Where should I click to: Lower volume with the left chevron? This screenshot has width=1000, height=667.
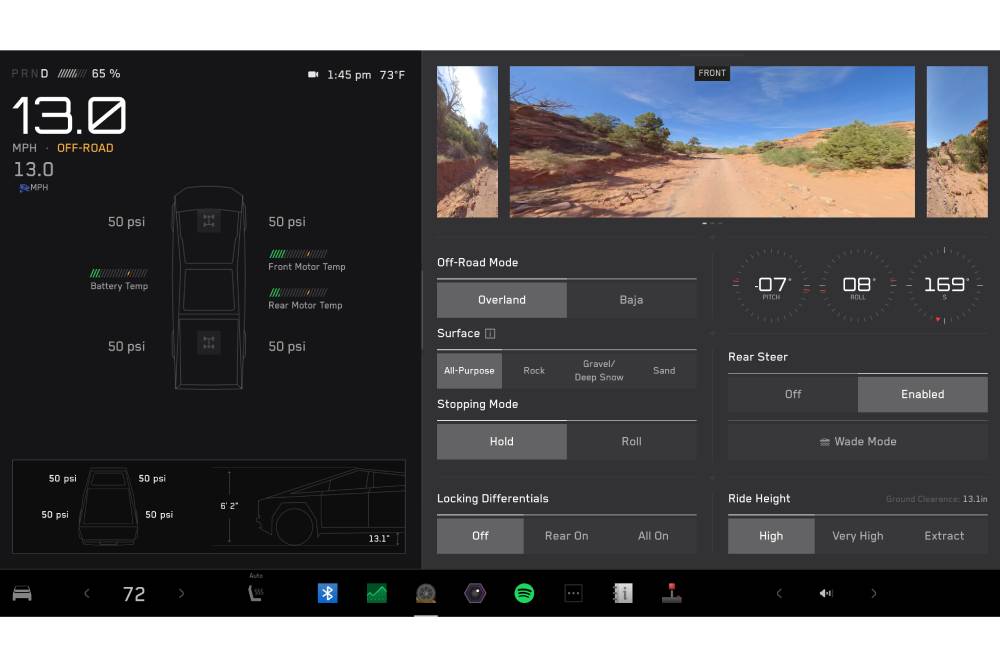pyautogui.click(x=779, y=593)
